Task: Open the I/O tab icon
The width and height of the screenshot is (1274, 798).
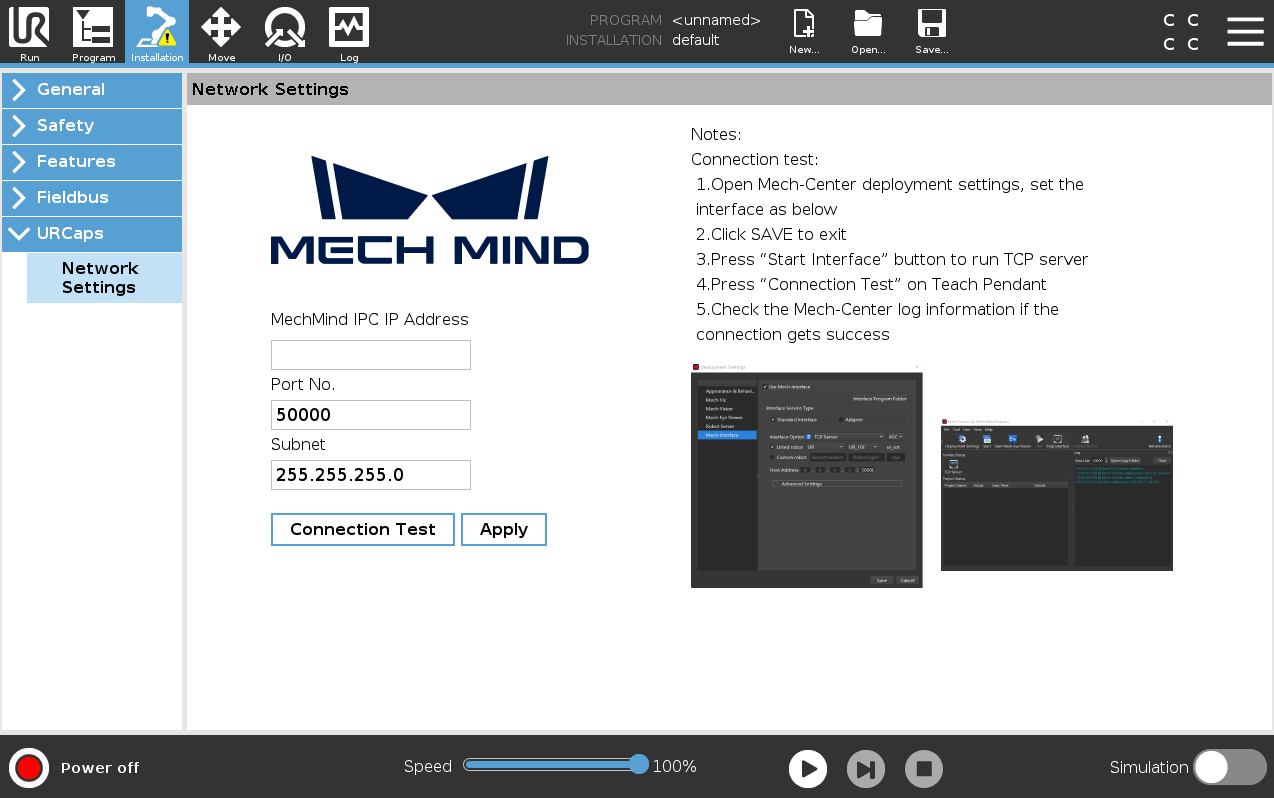Action: (285, 31)
